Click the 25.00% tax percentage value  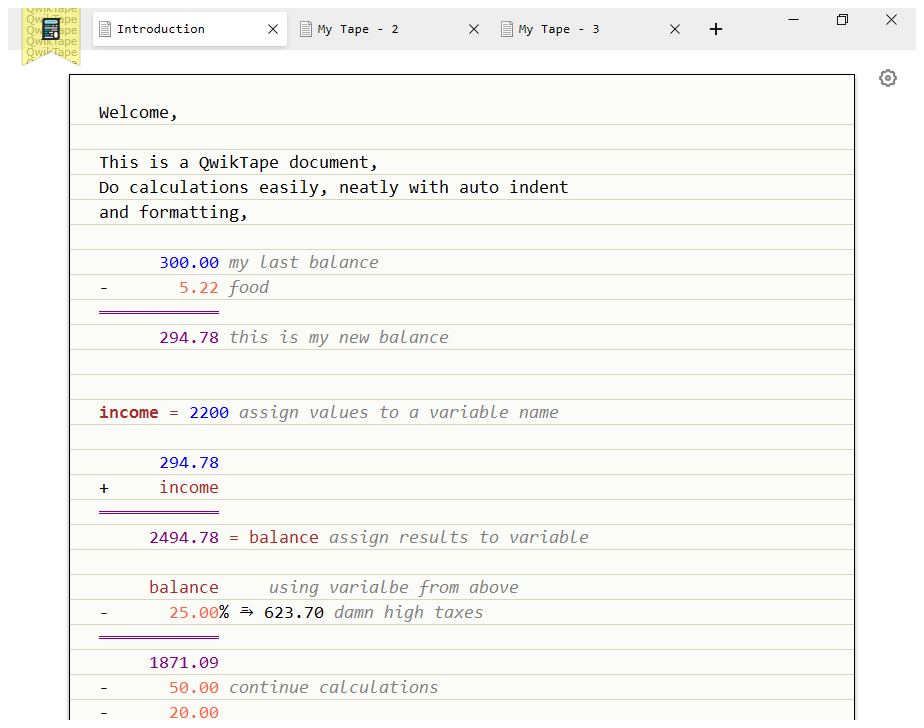198,613
